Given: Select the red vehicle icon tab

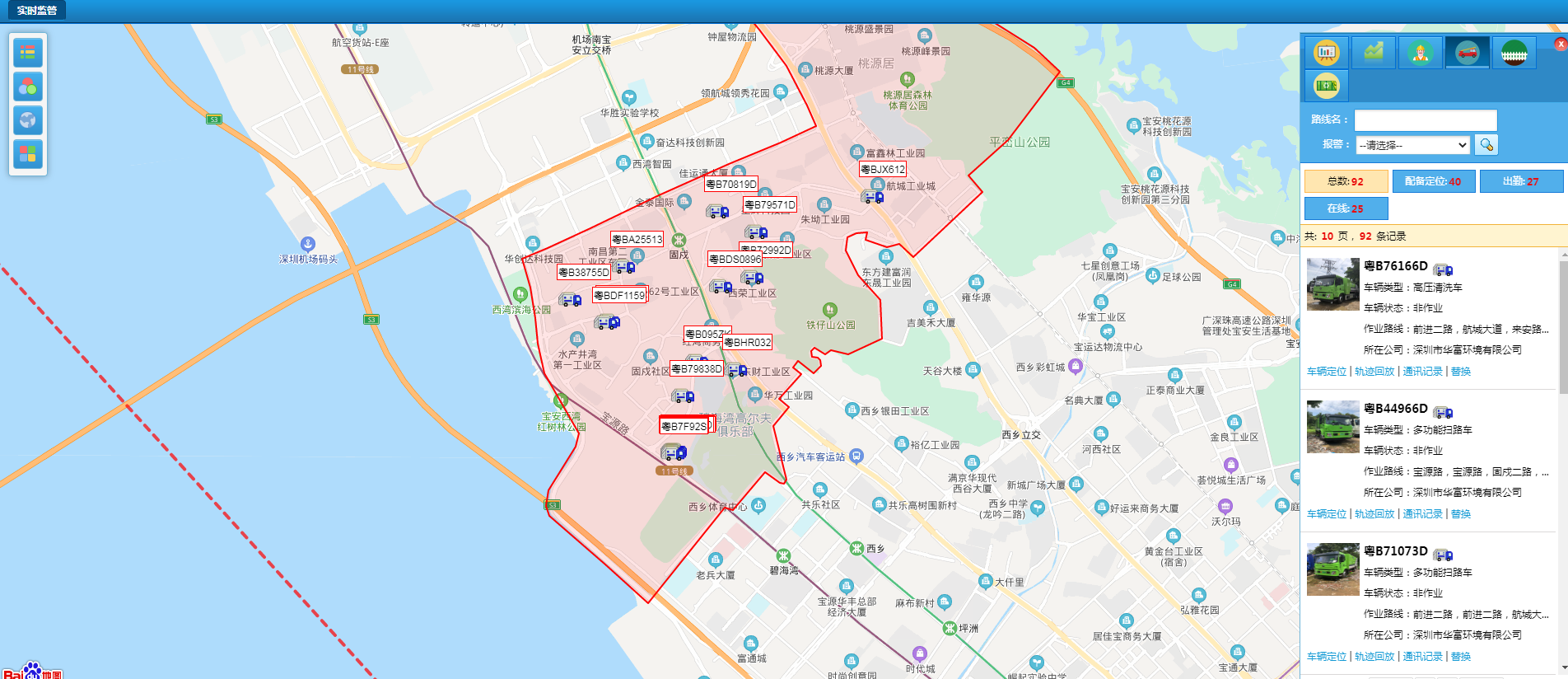Looking at the screenshot, I should point(1467,53).
